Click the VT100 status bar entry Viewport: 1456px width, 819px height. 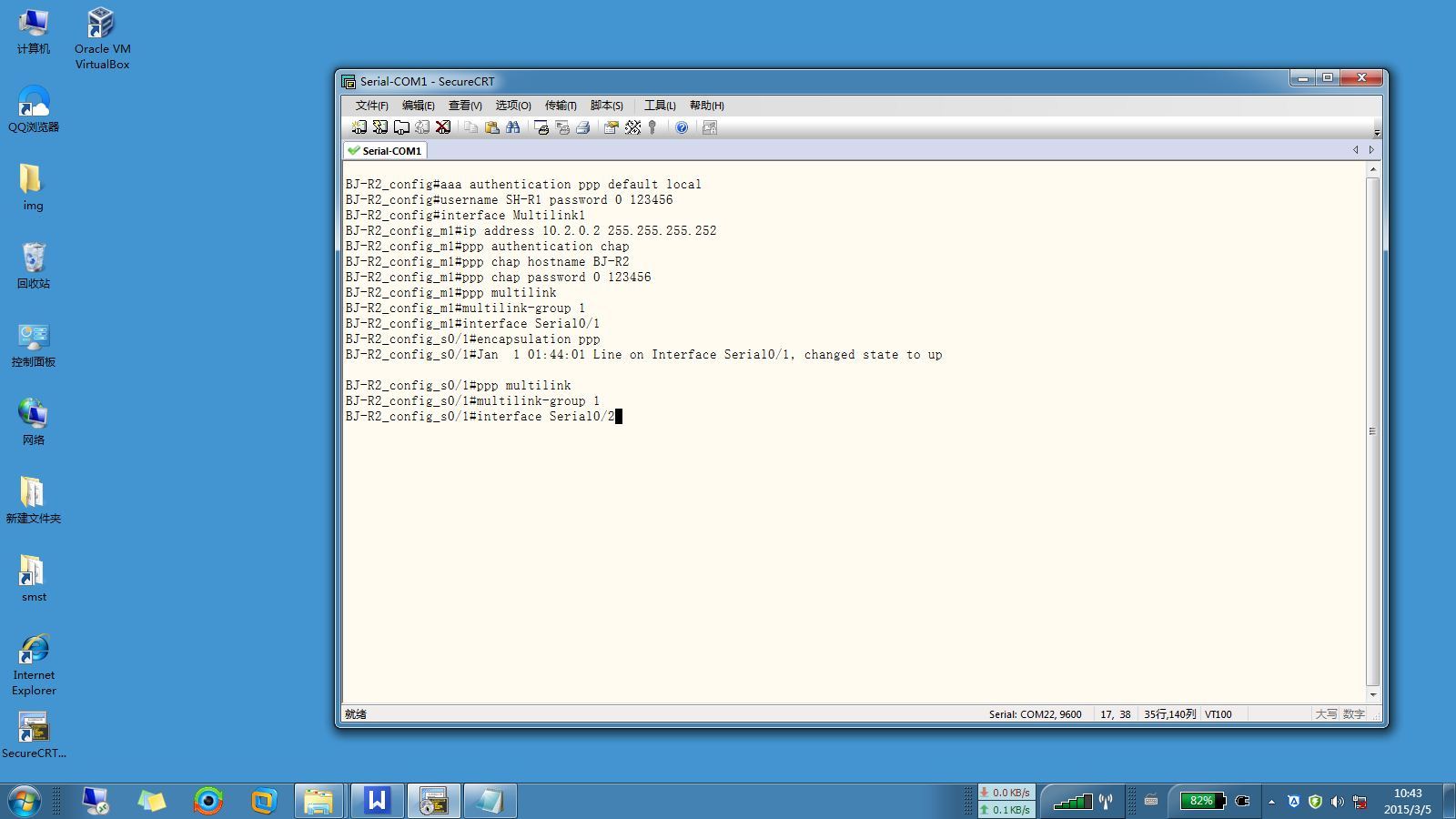coord(1218,714)
